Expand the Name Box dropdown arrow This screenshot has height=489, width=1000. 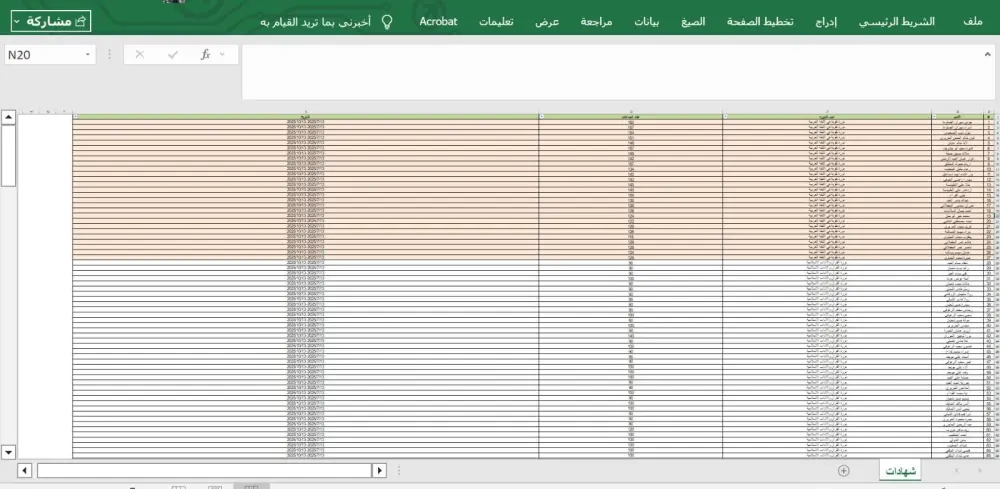[x=87, y=55]
